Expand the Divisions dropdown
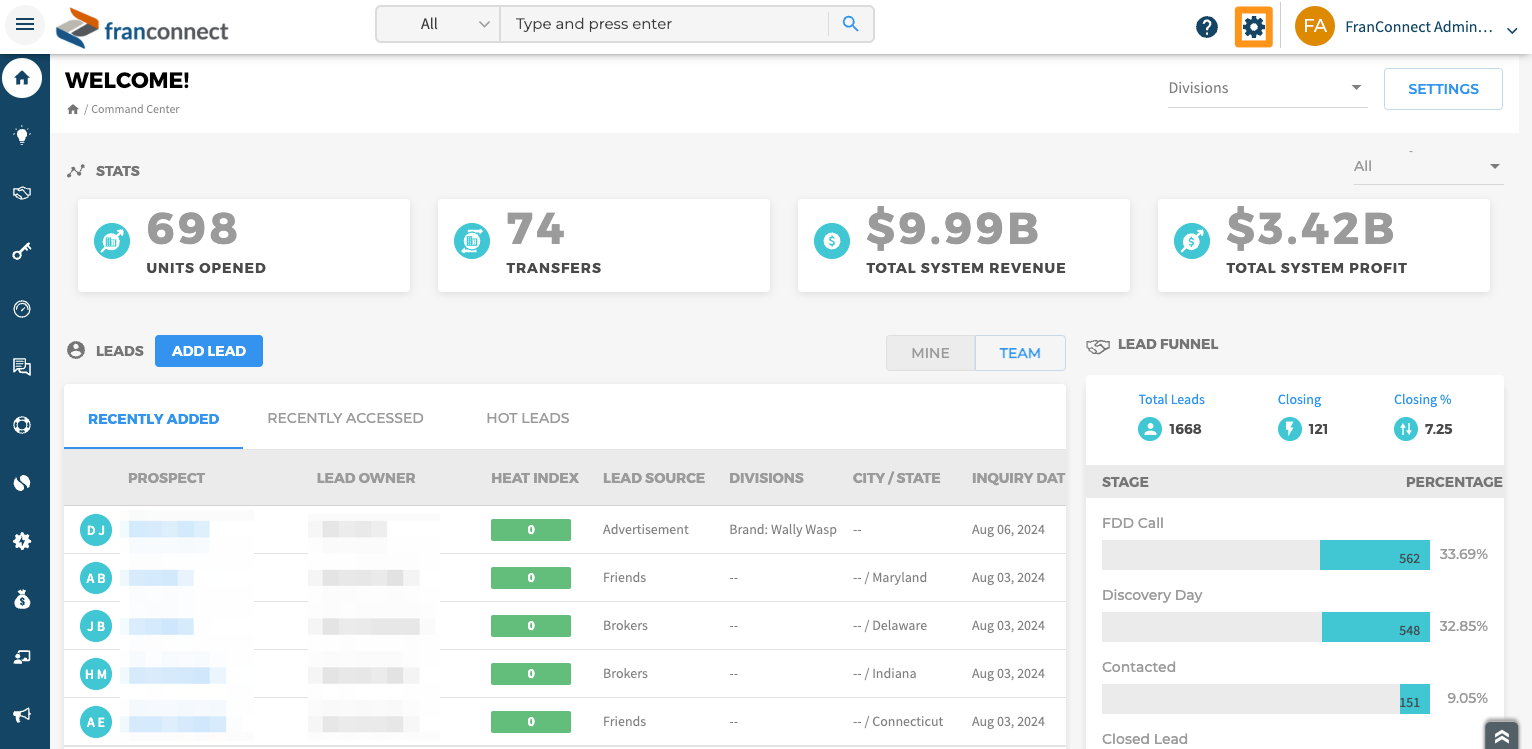Image resolution: width=1532 pixels, height=749 pixels. tap(1265, 88)
